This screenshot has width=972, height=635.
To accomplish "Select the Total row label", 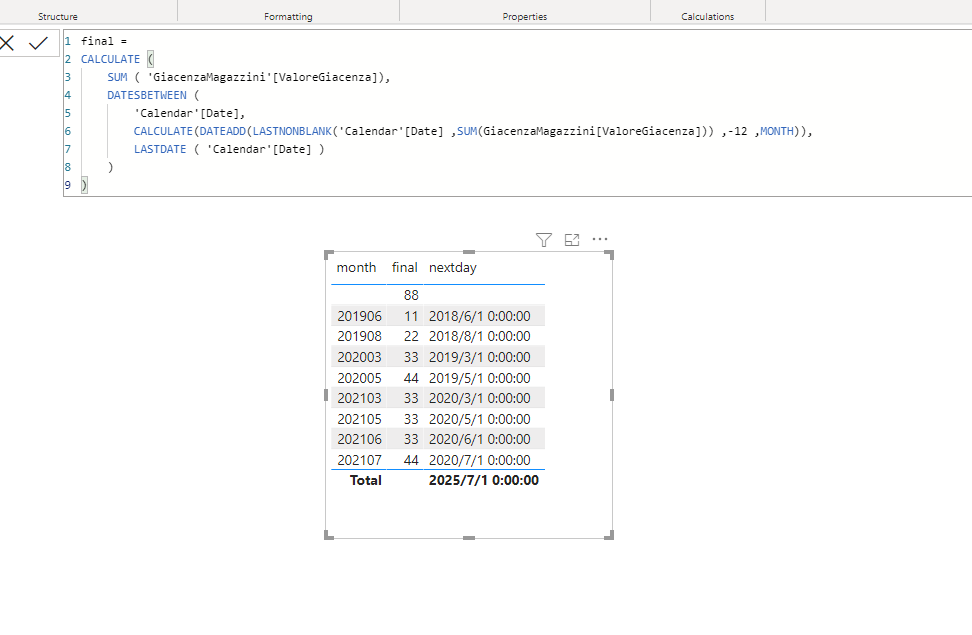I will tap(366, 480).
